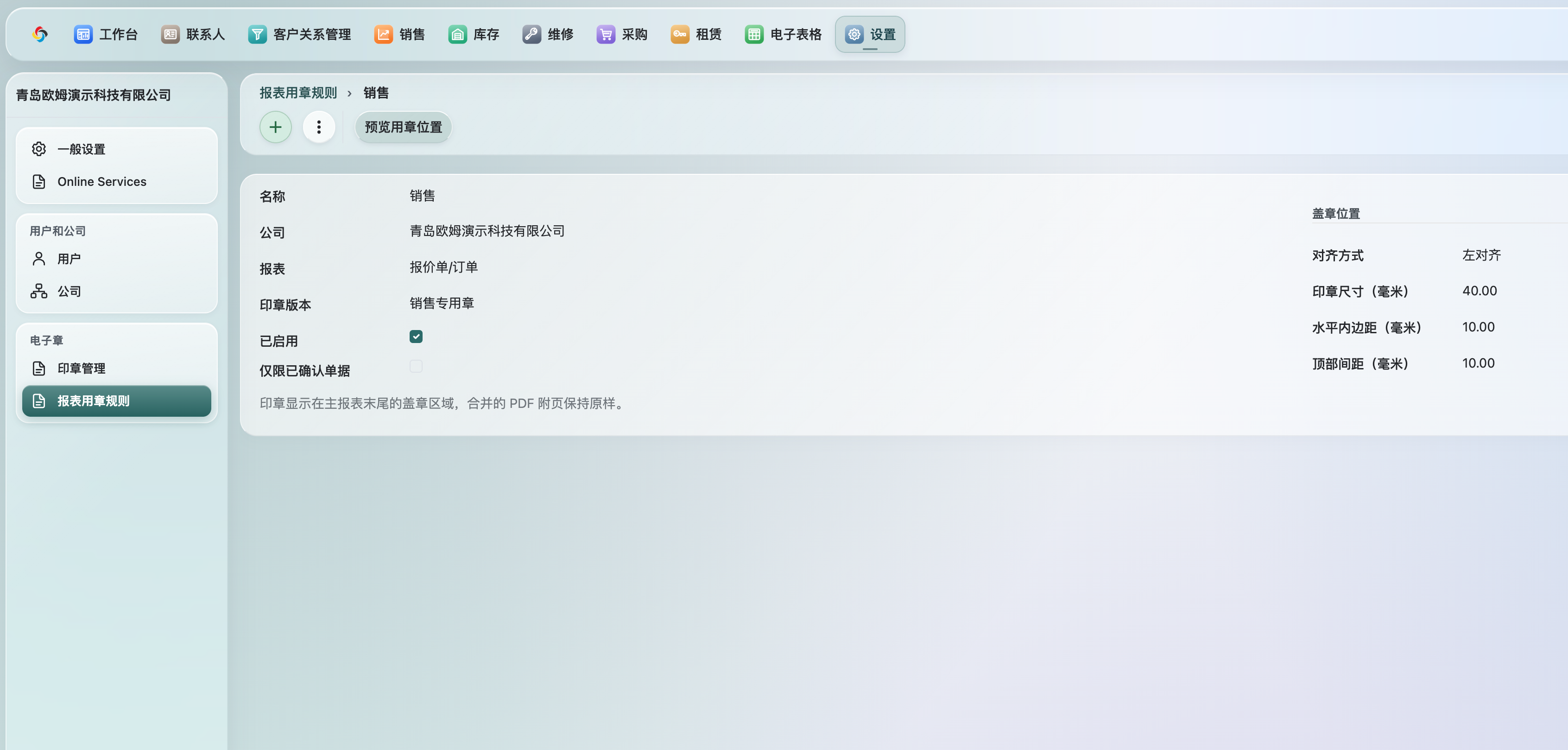Open the 联系人 contacts app icon
This screenshot has width=1568, height=750.
point(171,34)
